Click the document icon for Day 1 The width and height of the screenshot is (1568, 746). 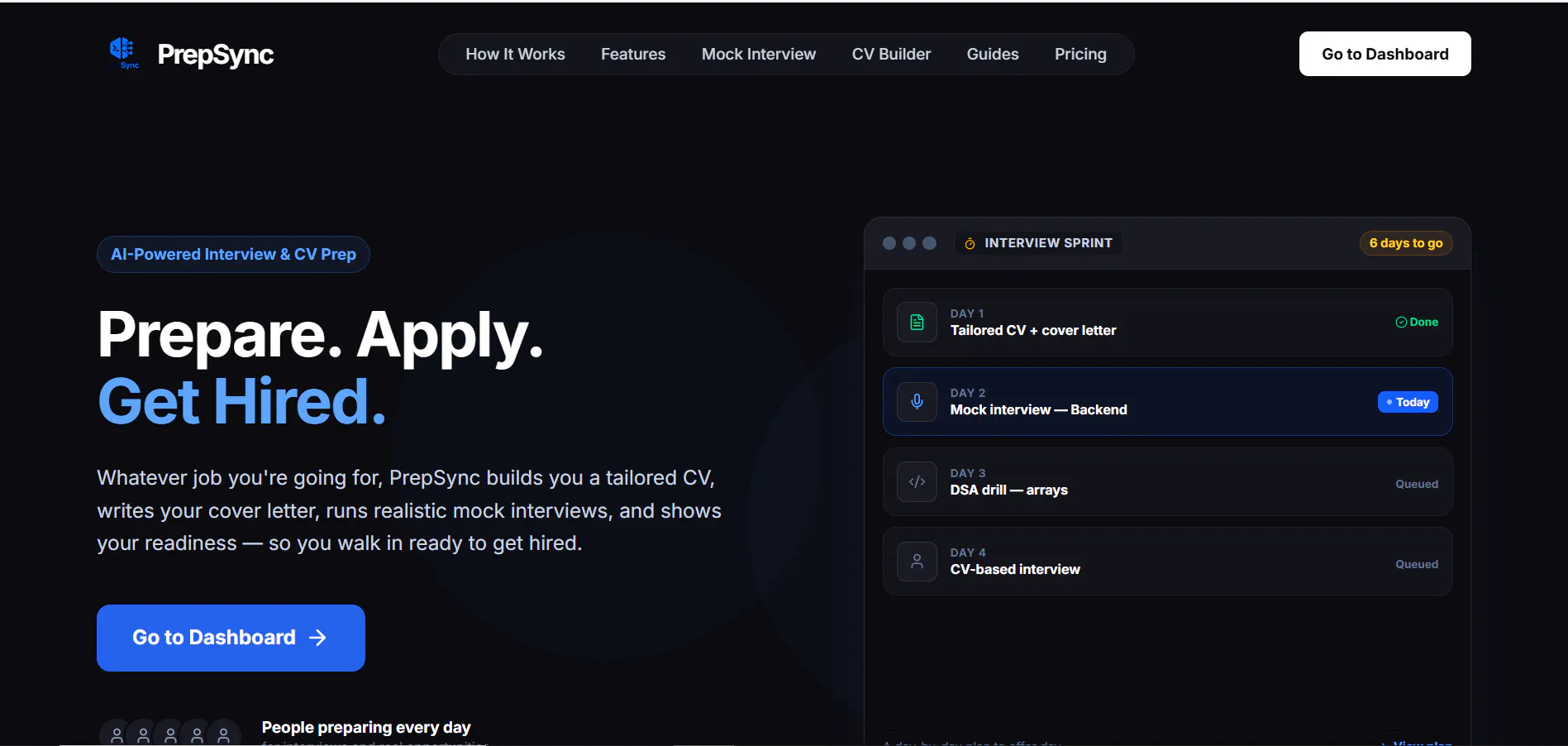917,323
